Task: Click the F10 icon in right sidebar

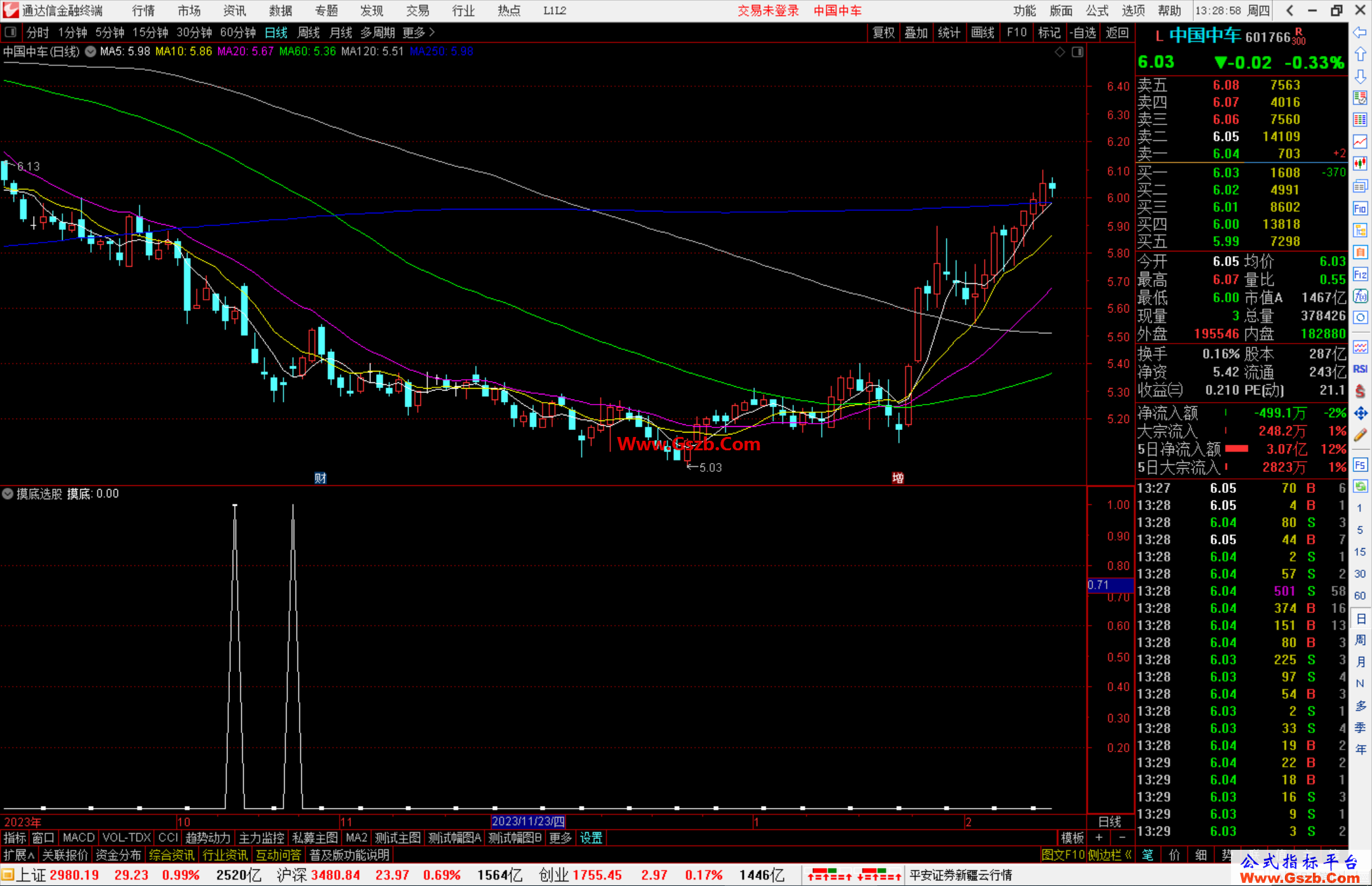Action: [1360, 208]
